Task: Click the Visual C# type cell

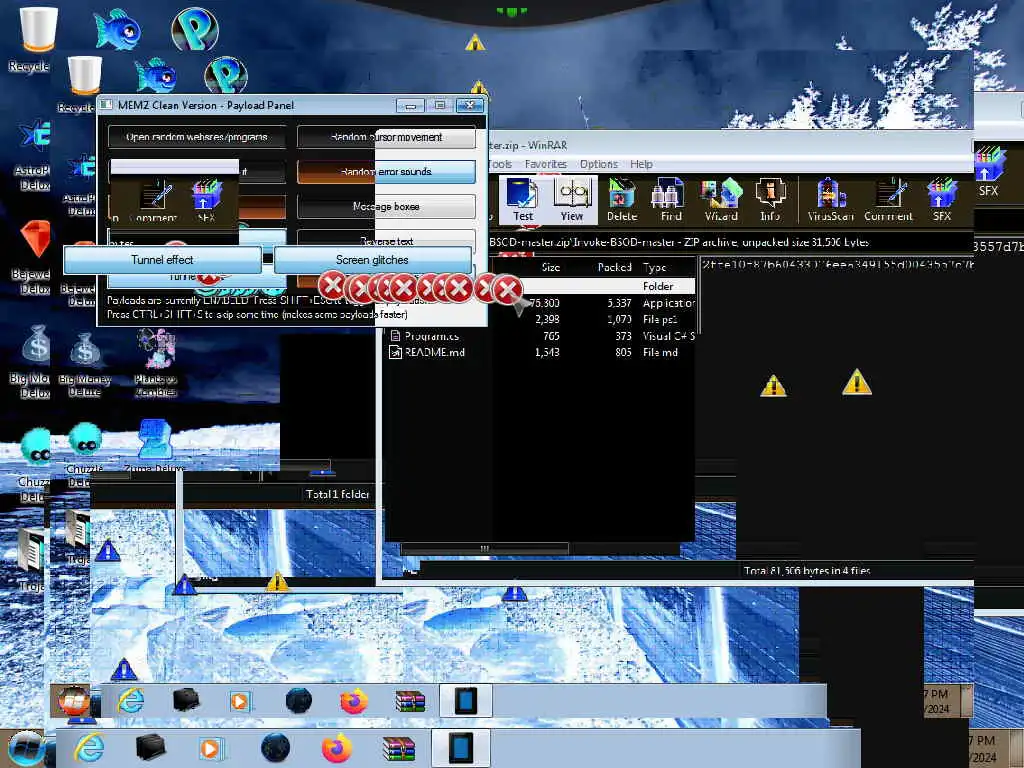Action: click(669, 336)
